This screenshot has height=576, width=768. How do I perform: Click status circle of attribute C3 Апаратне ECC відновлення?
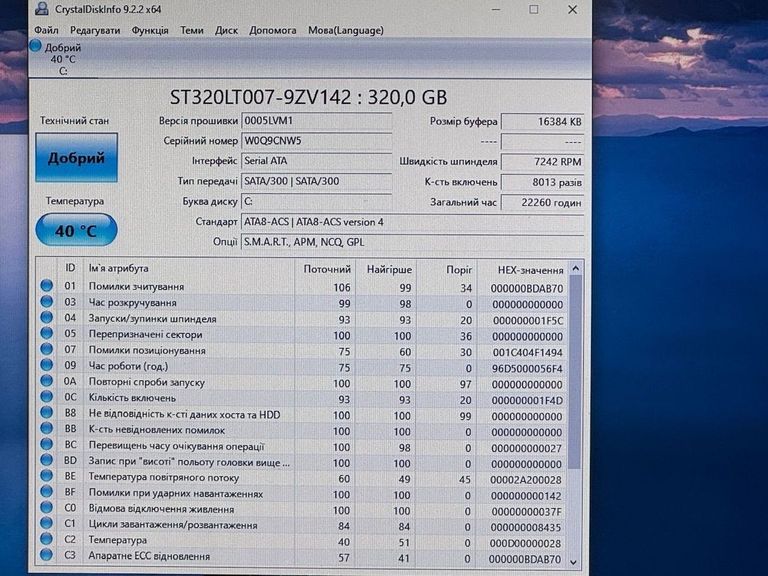coord(47,555)
